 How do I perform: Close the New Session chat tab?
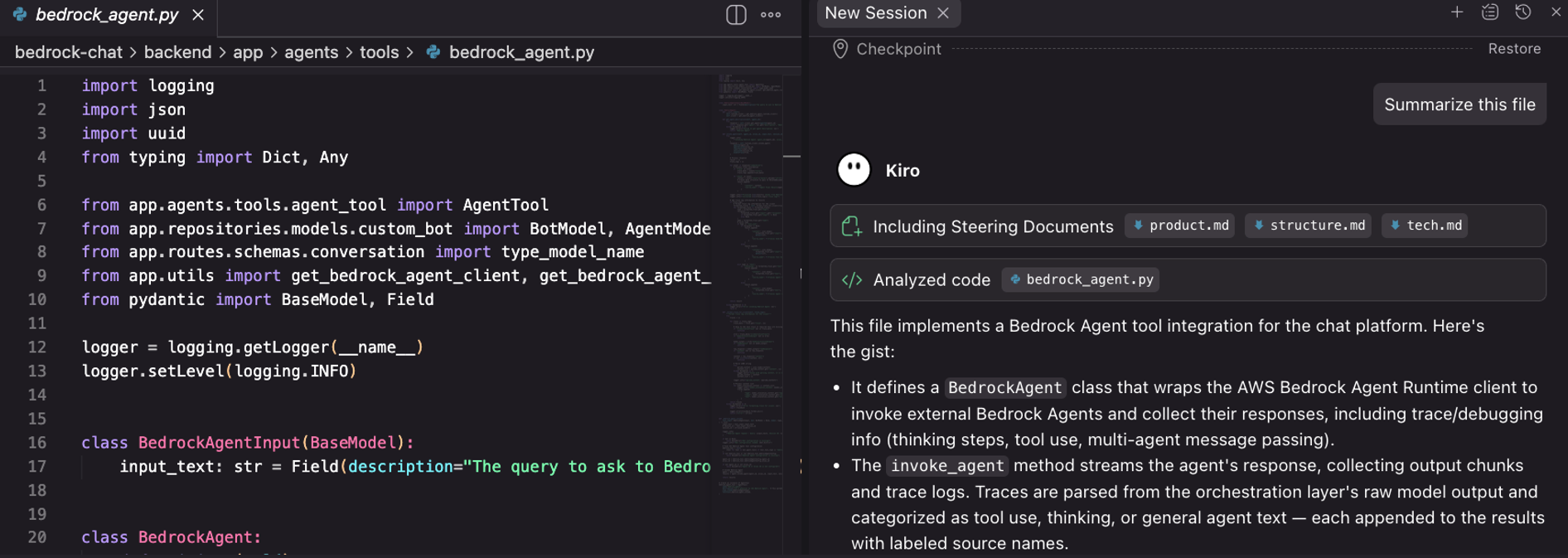click(943, 13)
